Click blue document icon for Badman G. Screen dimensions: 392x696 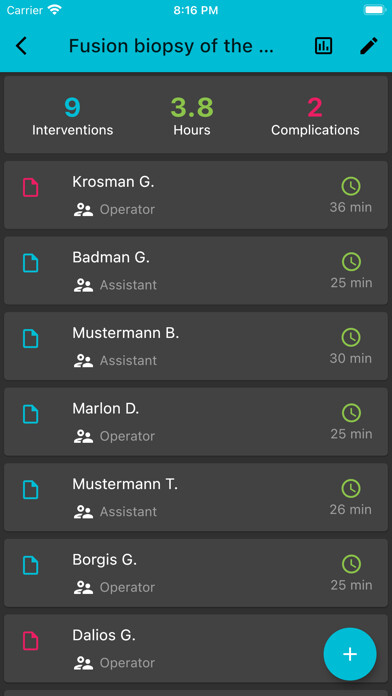(31, 263)
